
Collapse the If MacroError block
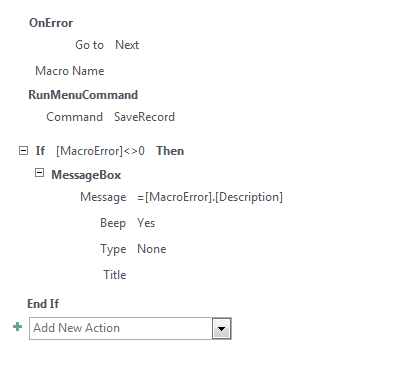pyautogui.click(x=23, y=151)
